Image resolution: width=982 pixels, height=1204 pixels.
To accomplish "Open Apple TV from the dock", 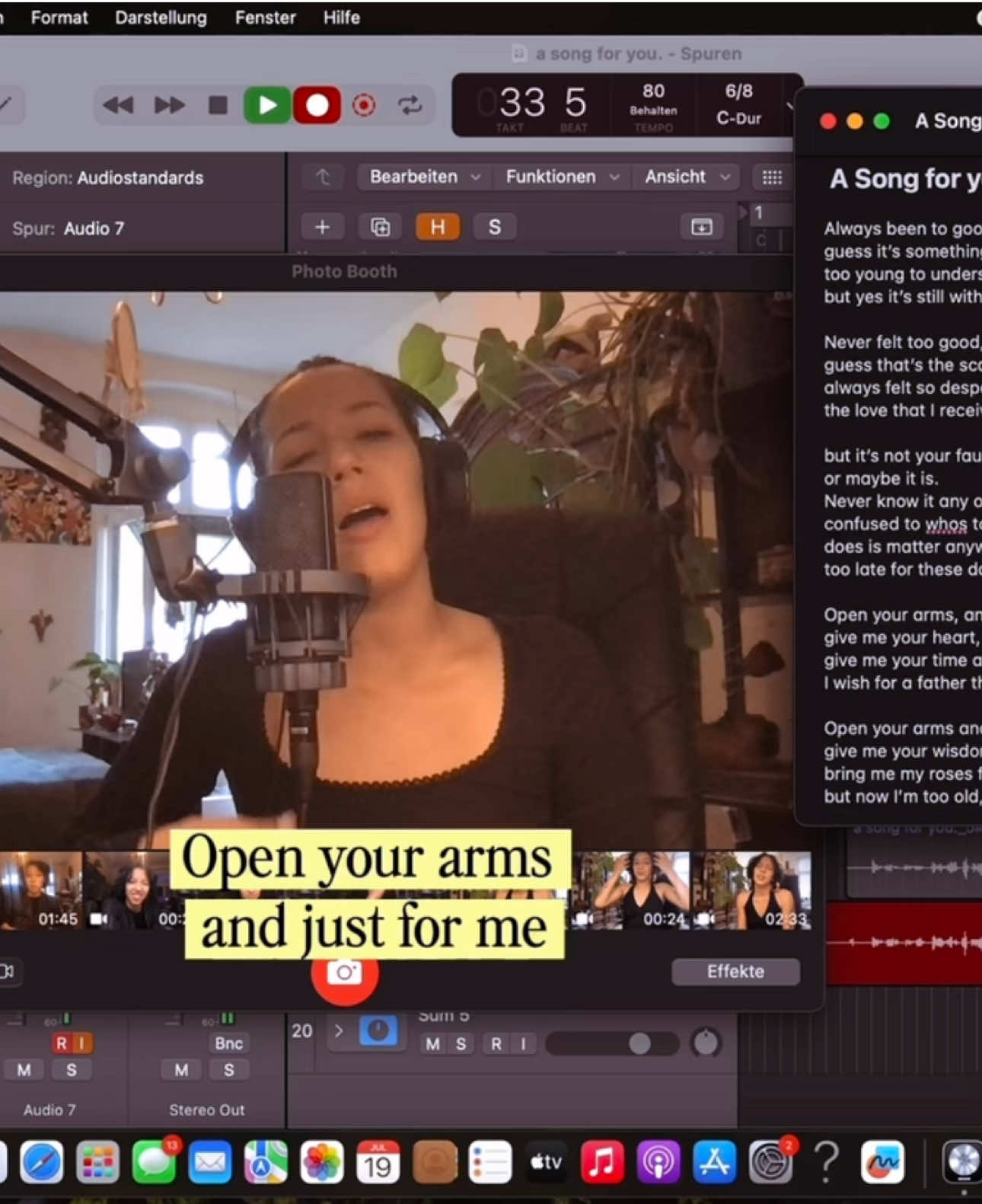I will pyautogui.click(x=546, y=1163).
